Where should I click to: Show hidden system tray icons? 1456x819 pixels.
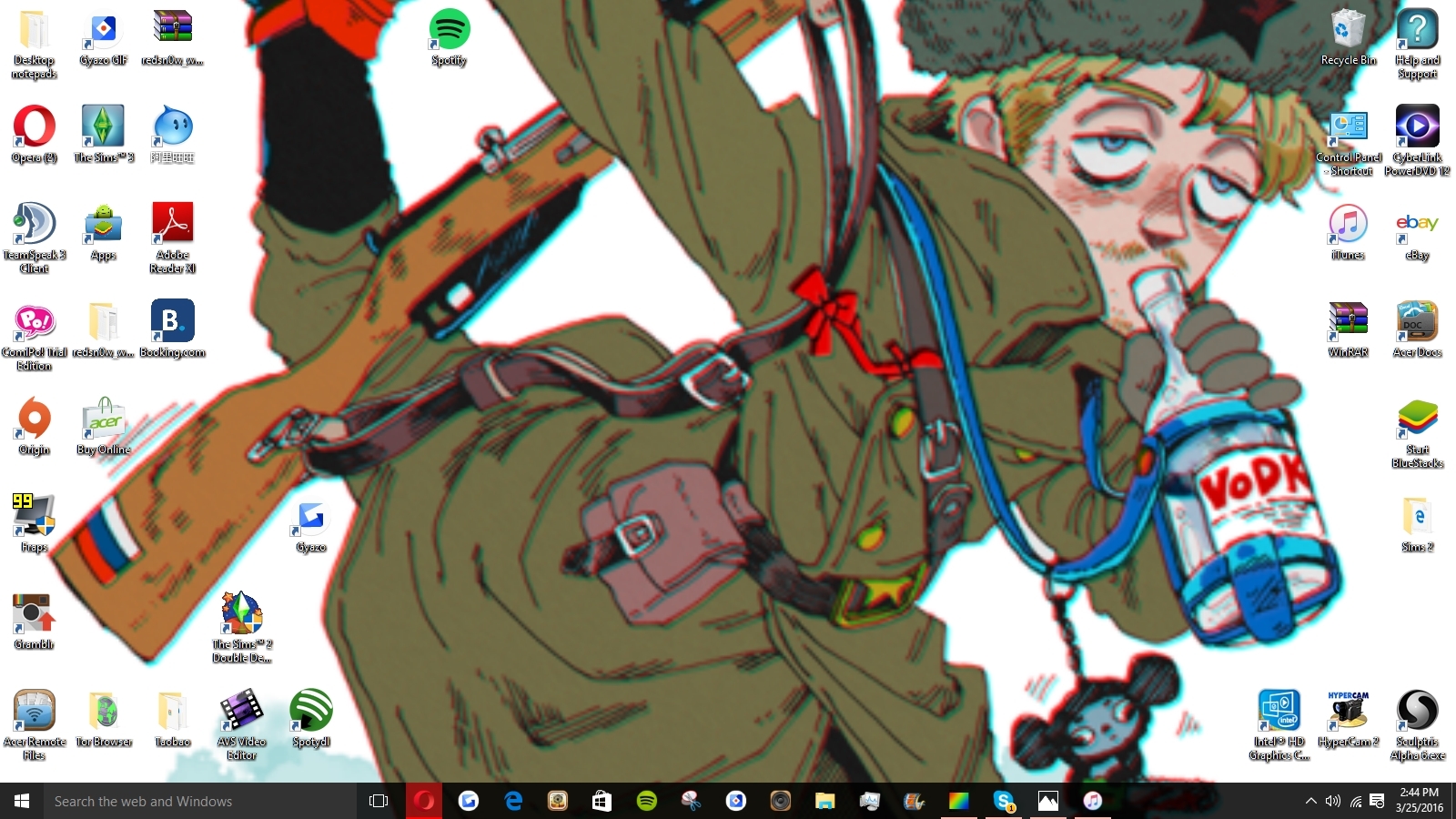[1310, 801]
